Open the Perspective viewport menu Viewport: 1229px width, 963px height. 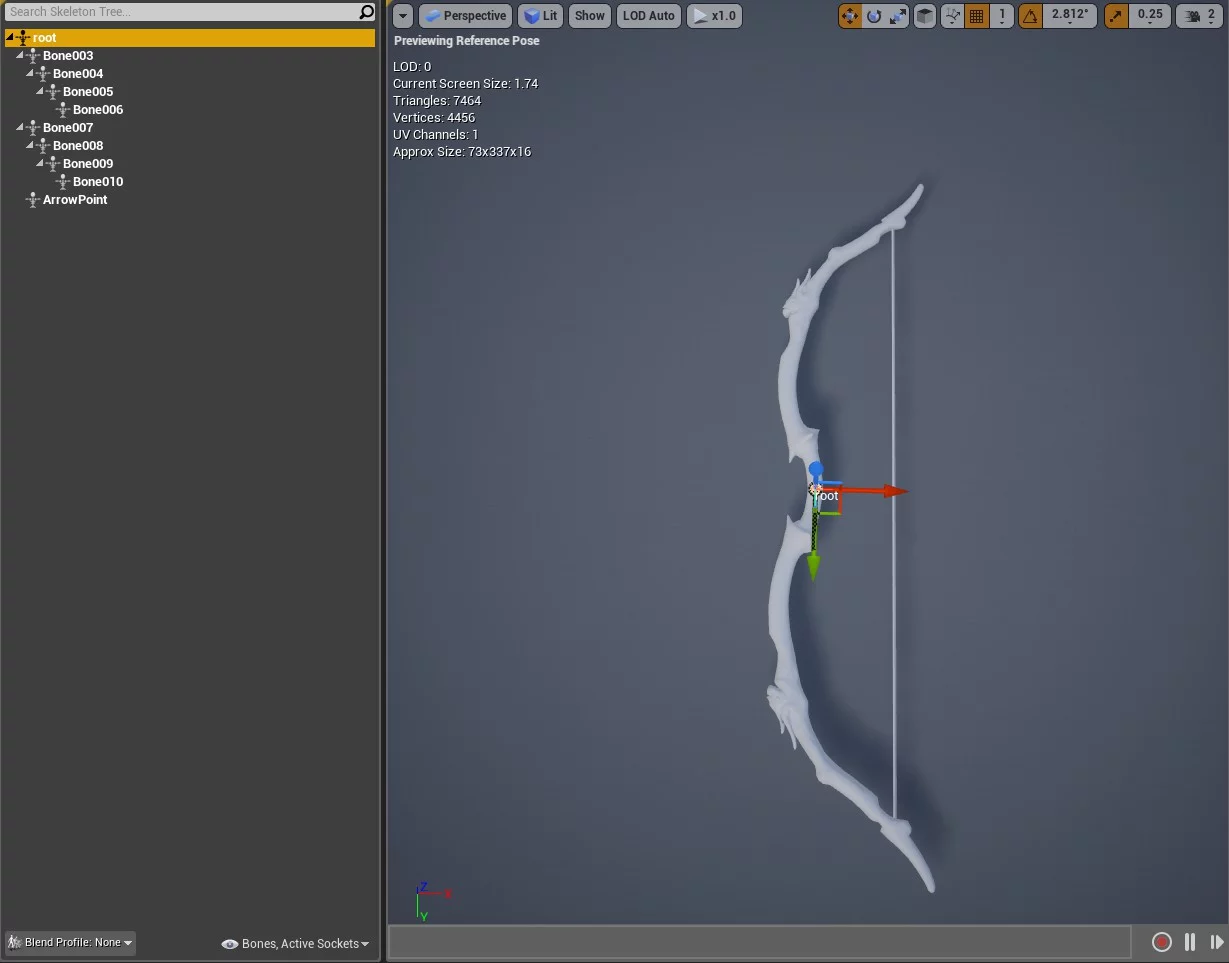tap(465, 16)
